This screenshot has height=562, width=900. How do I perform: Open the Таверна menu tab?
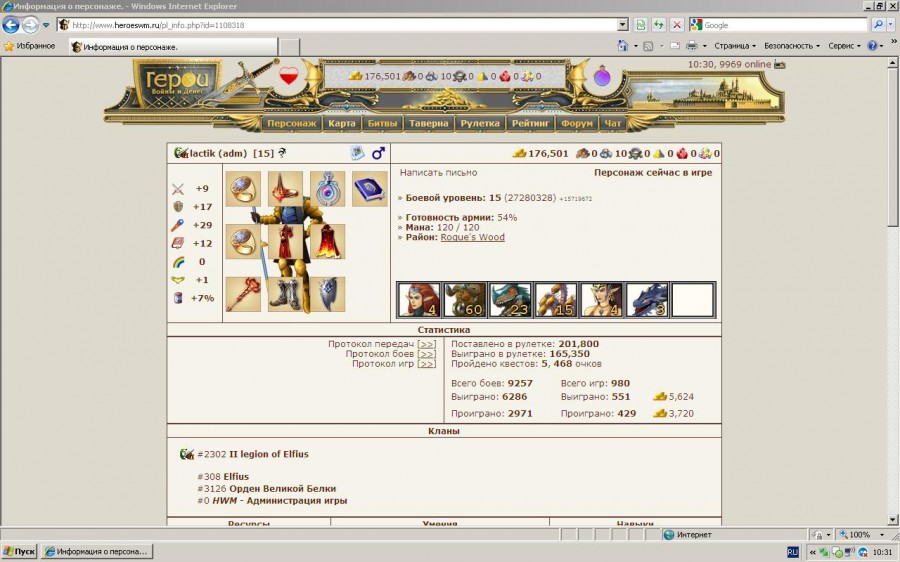point(429,123)
